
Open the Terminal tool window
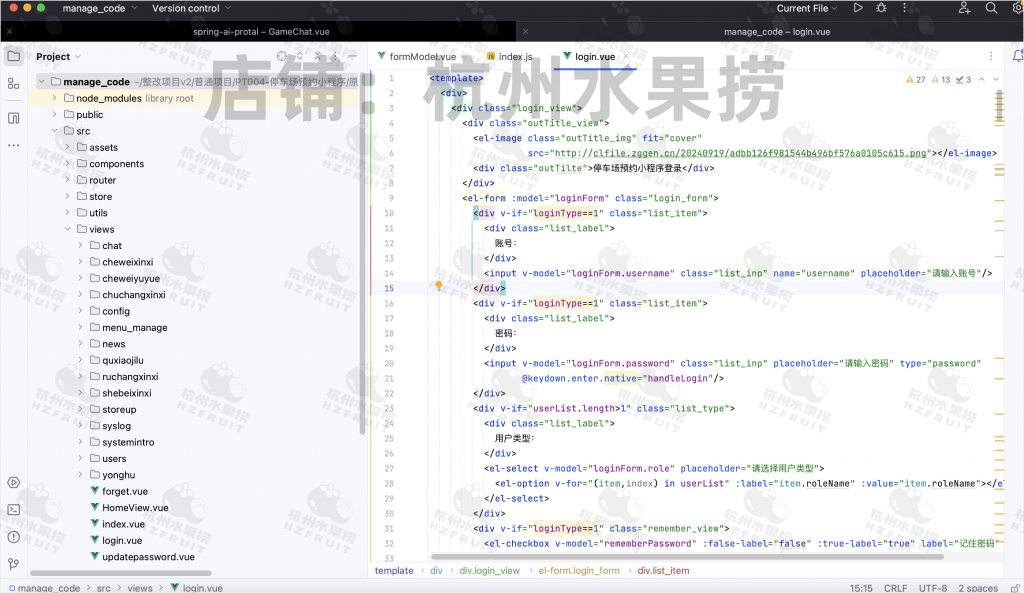tap(13, 509)
